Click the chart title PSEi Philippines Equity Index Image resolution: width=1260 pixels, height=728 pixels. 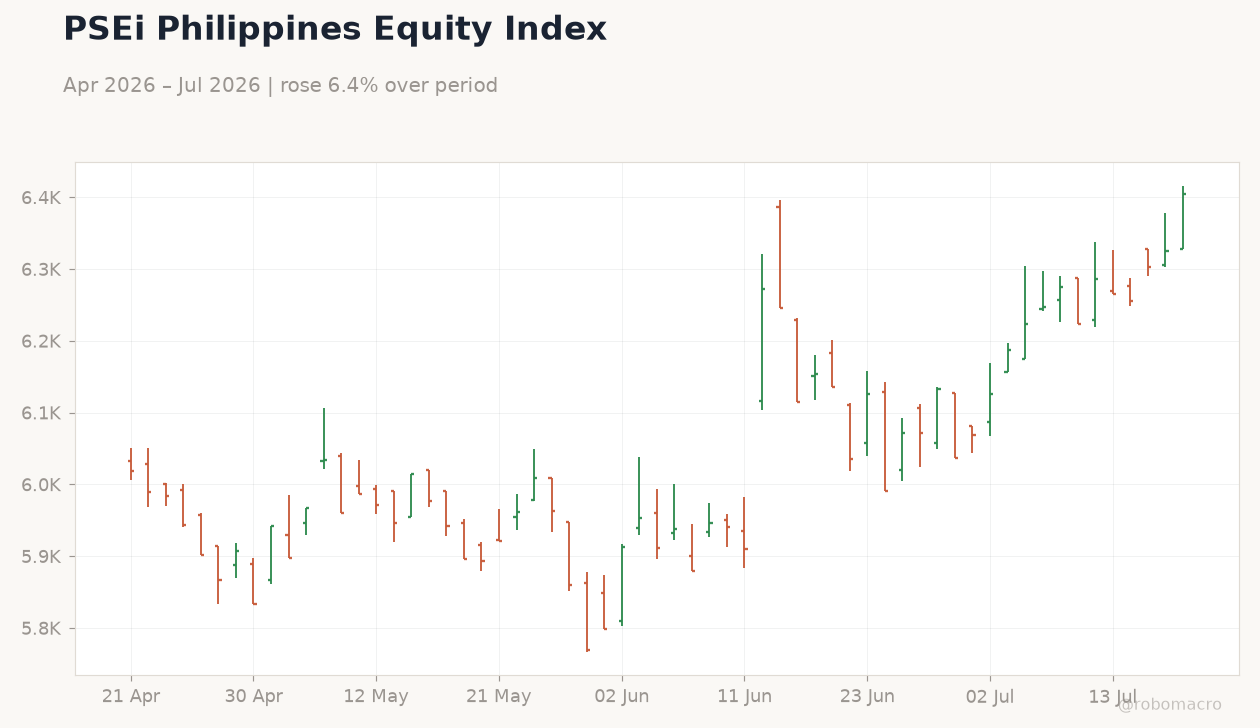(335, 30)
